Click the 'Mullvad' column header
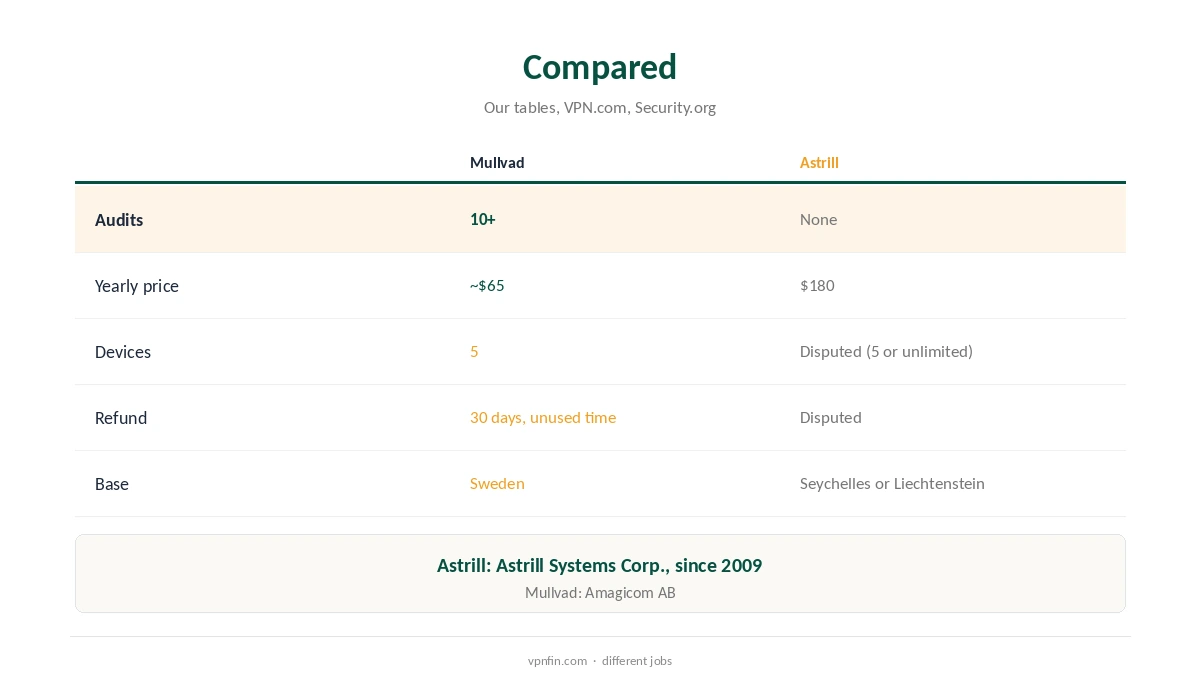The width and height of the screenshot is (1200, 680). point(497,162)
